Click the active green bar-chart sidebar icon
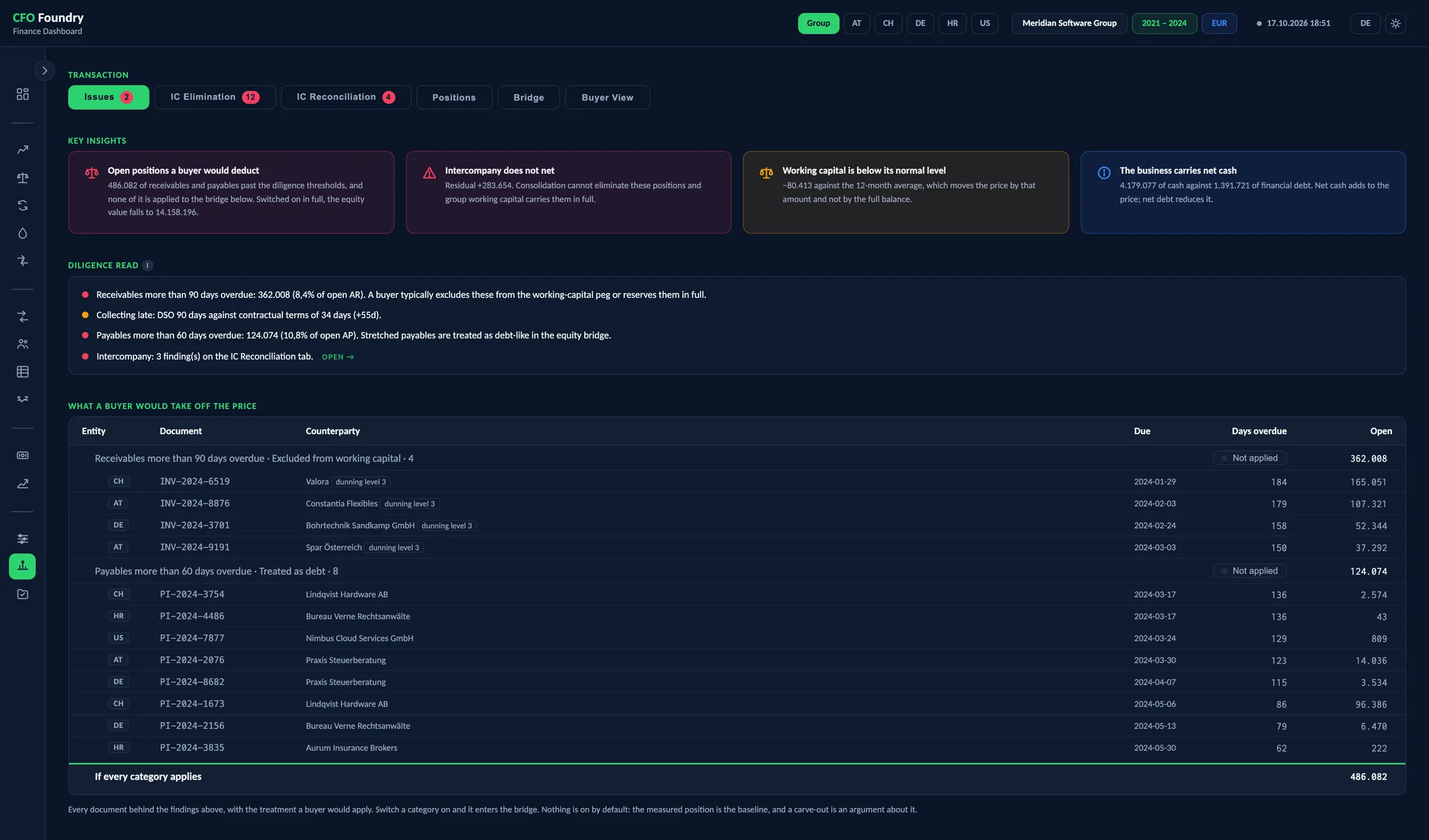The height and width of the screenshot is (840, 1429). coord(23,566)
